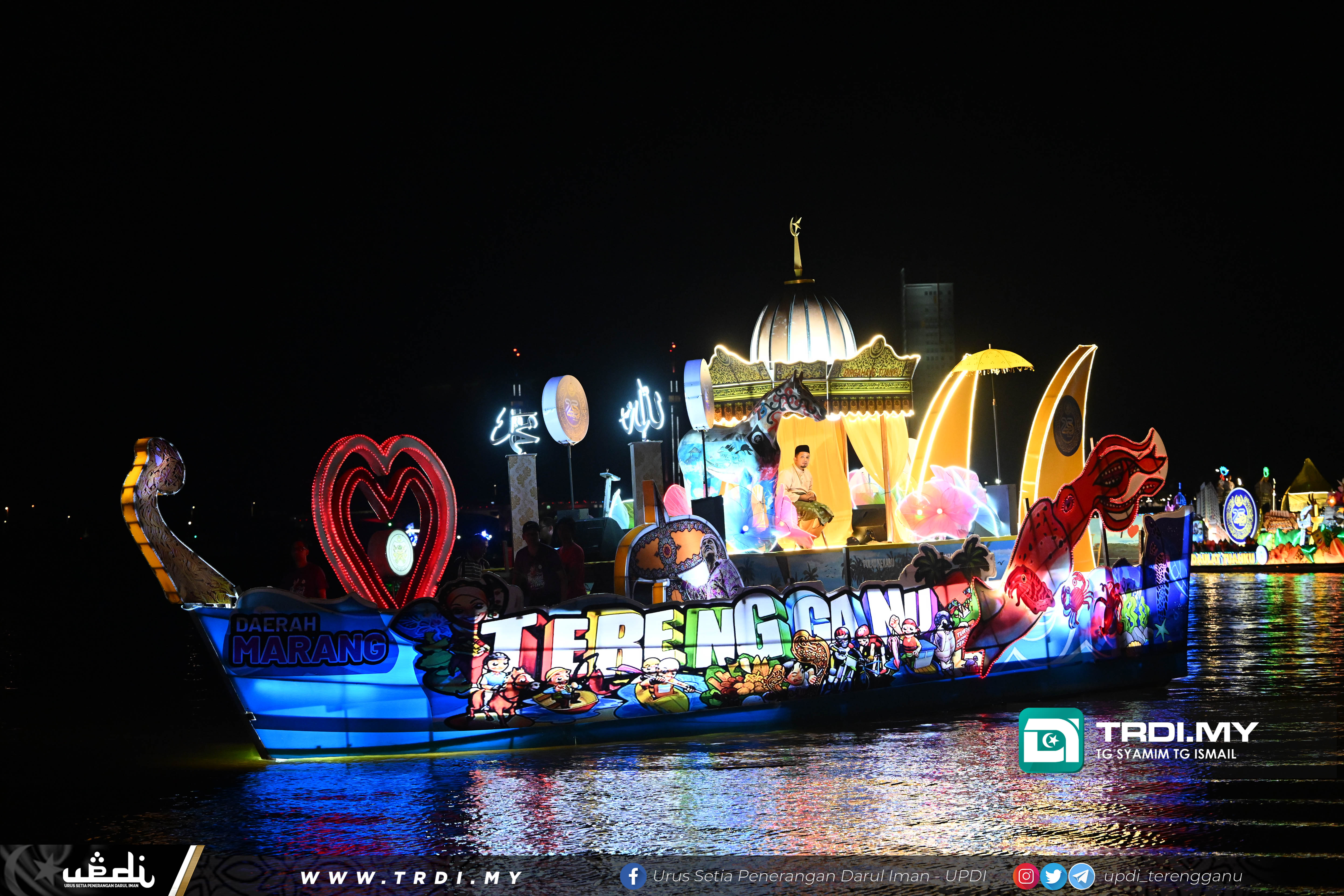The height and width of the screenshot is (896, 1344).
Task: Click the Telegram paper plane icon
Action: (1081, 876)
